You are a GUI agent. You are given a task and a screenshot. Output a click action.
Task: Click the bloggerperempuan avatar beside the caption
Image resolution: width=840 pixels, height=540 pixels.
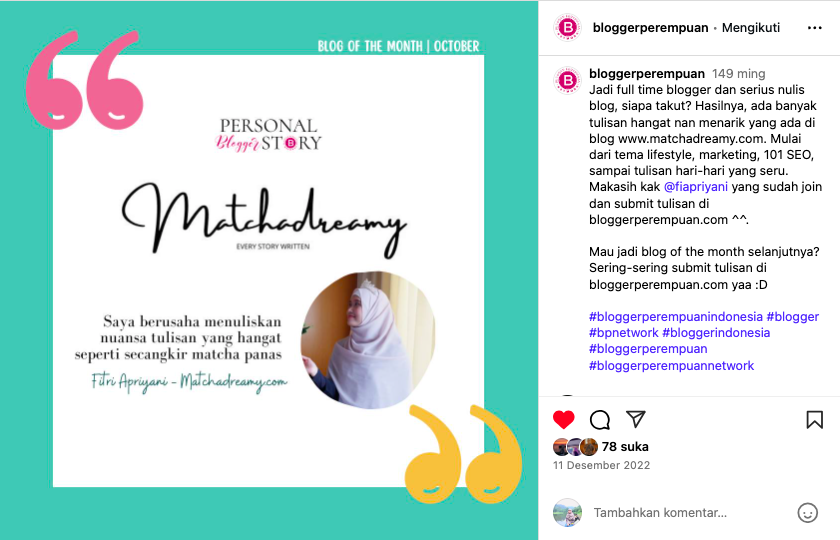[x=567, y=80]
